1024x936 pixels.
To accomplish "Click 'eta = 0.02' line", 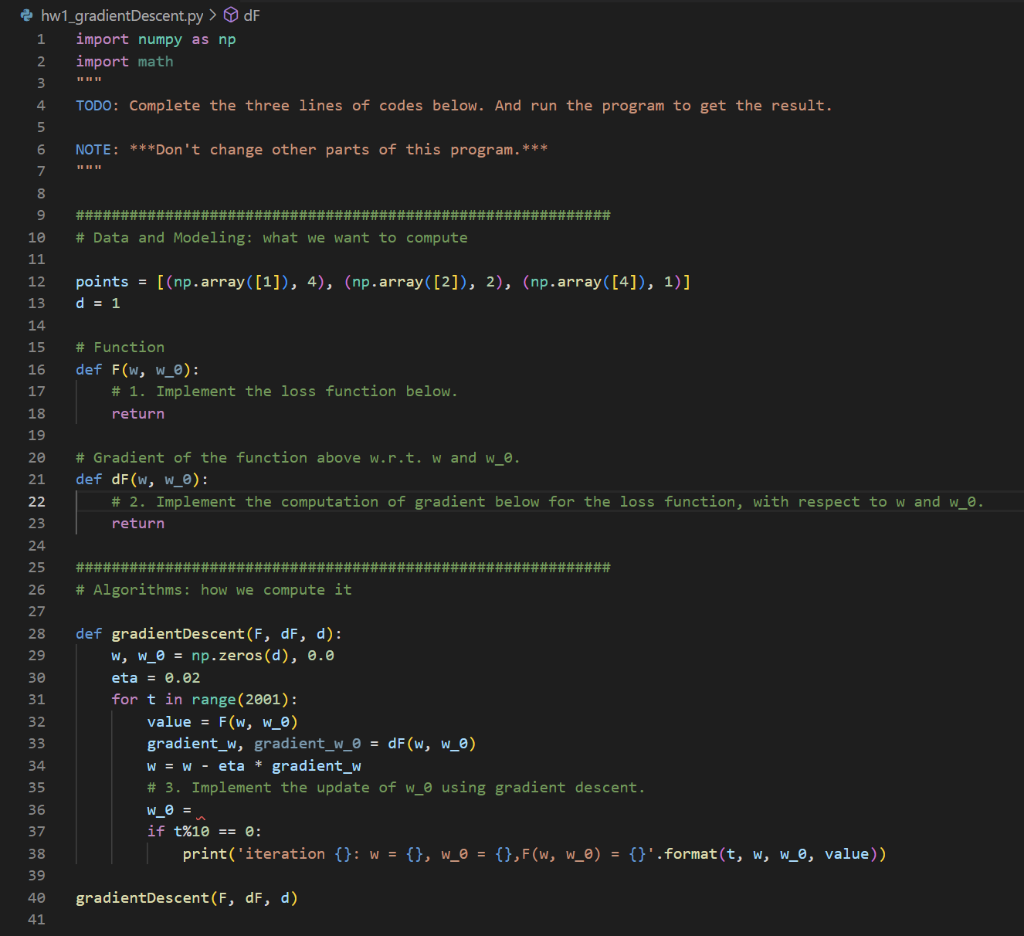I will coord(156,678).
